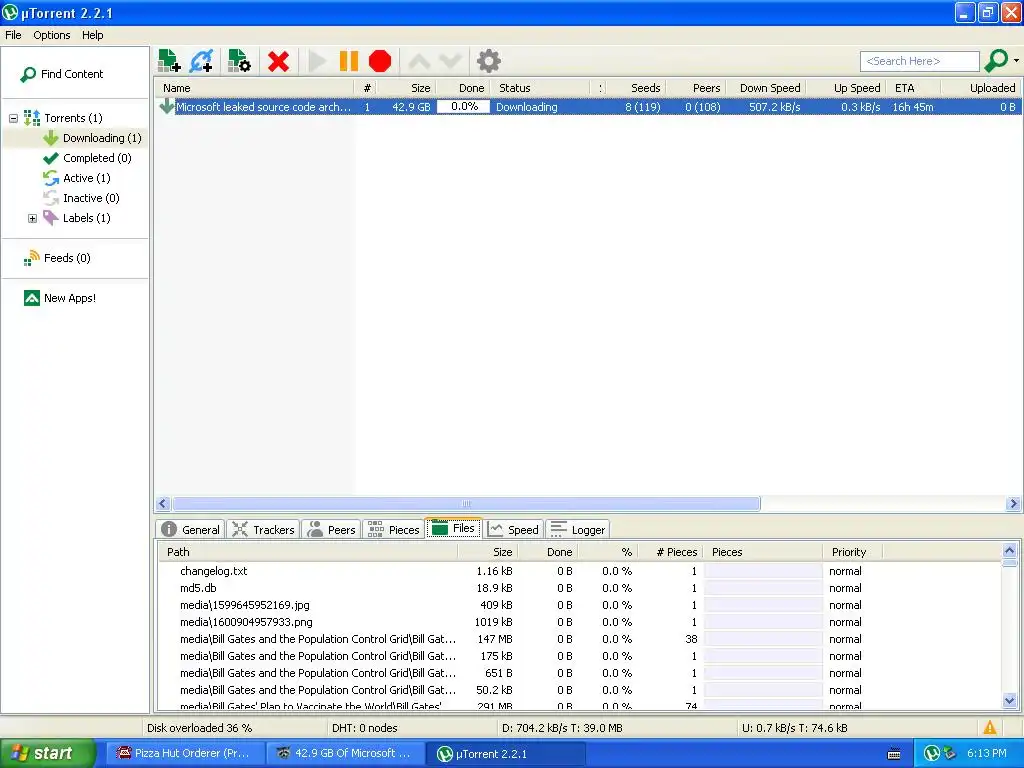Switch to the Logger tab
The image size is (1024, 768).
577,530
